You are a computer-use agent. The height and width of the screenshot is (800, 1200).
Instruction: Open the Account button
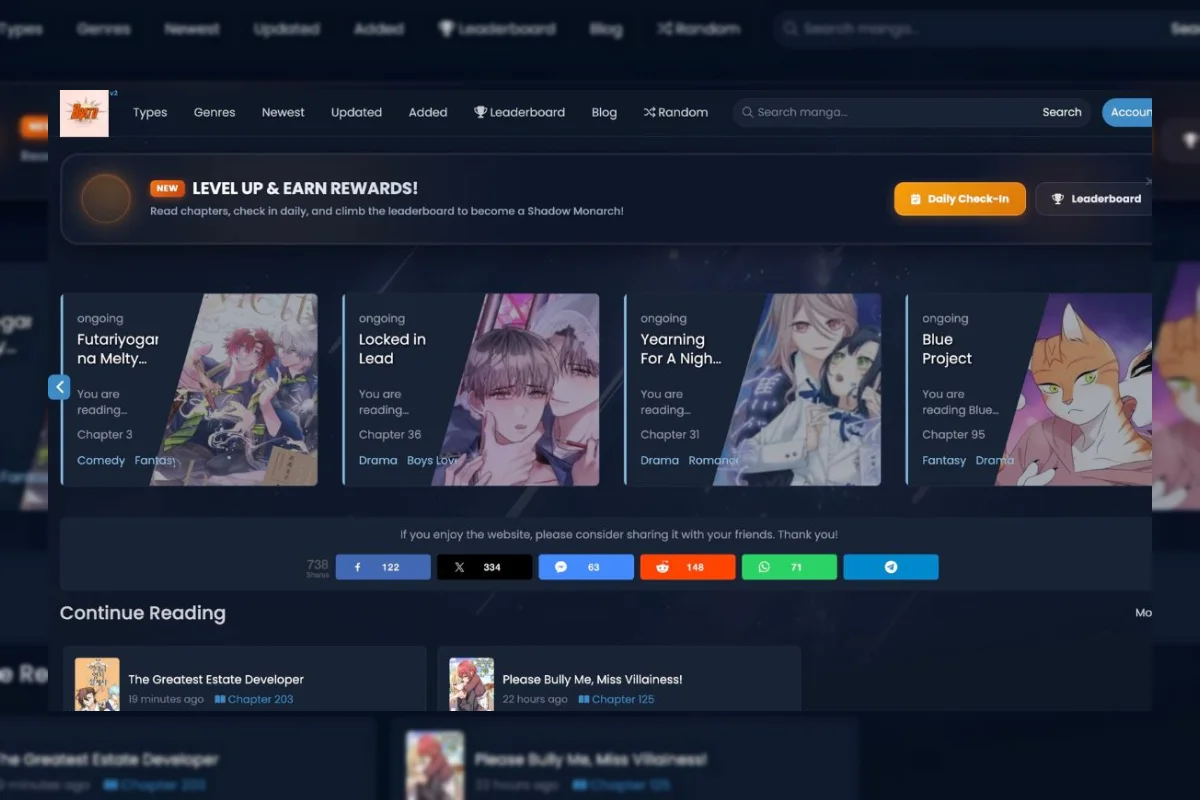tap(1128, 112)
